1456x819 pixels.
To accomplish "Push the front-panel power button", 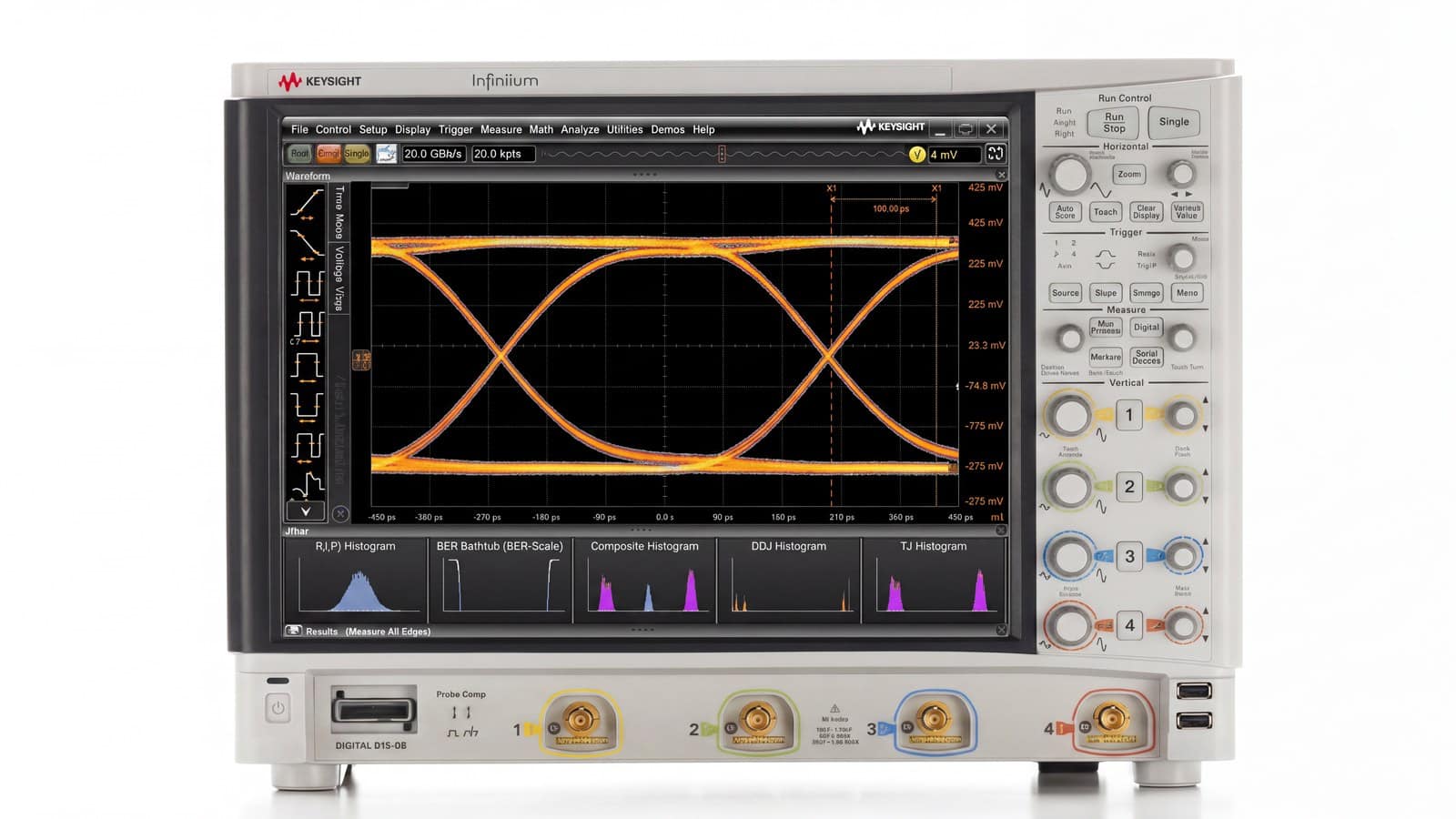I will point(278,708).
